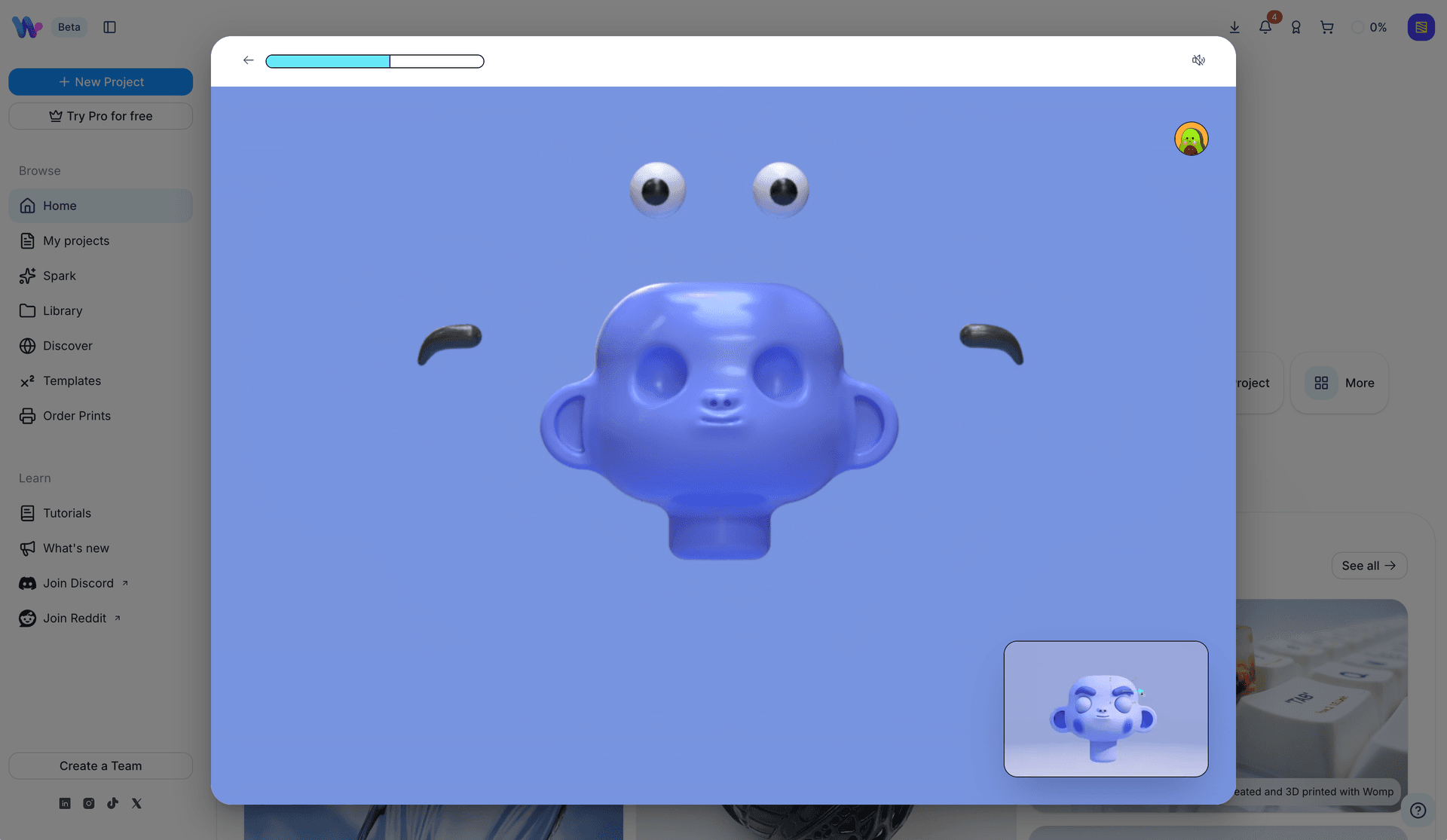The height and width of the screenshot is (840, 1447).
Task: Select Home in the Browse menu
Action: [x=60, y=205]
